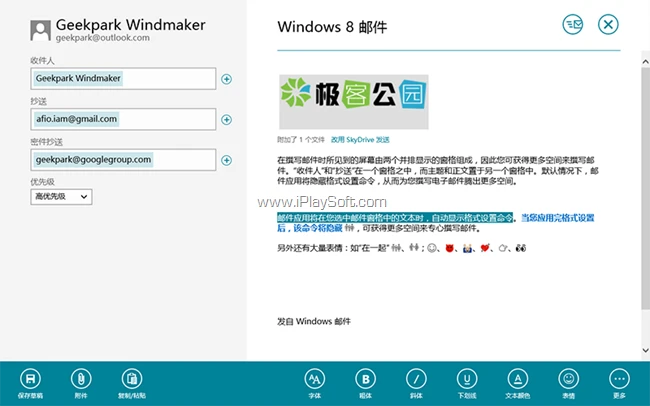Click the 改用 SkyDrive 发送 link
The height and width of the screenshot is (406, 650).
tap(360, 140)
